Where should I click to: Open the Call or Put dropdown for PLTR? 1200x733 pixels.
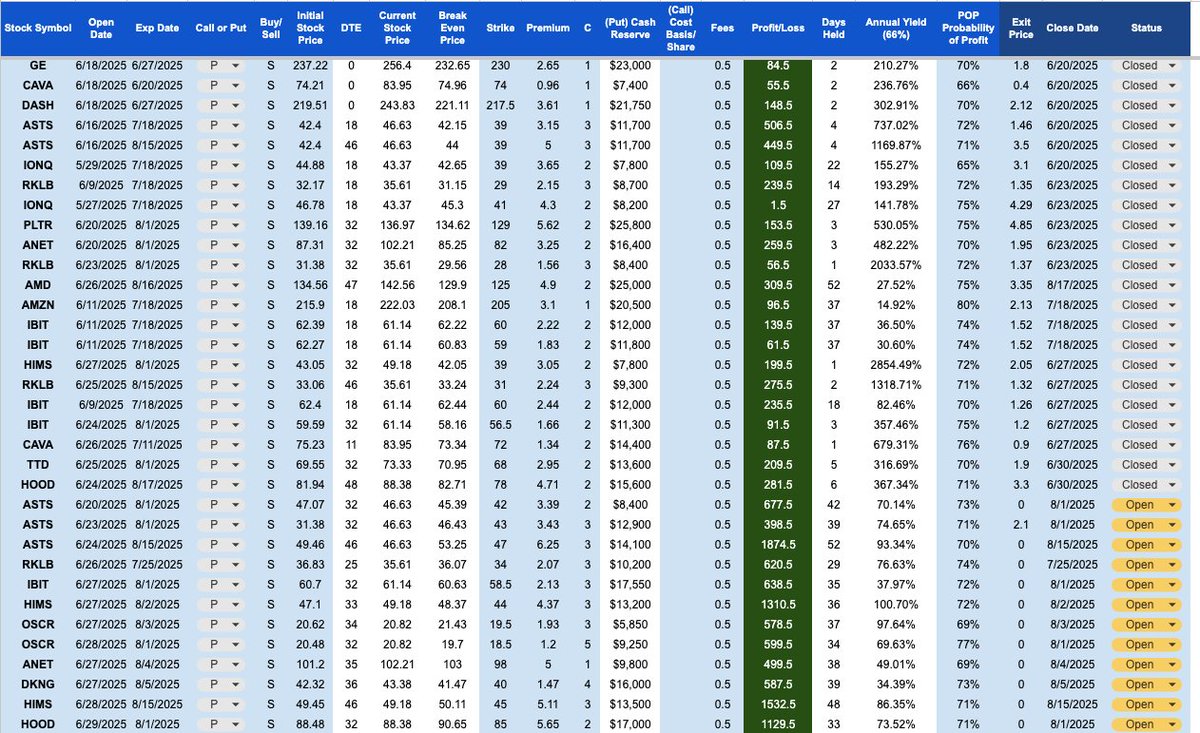219,225
